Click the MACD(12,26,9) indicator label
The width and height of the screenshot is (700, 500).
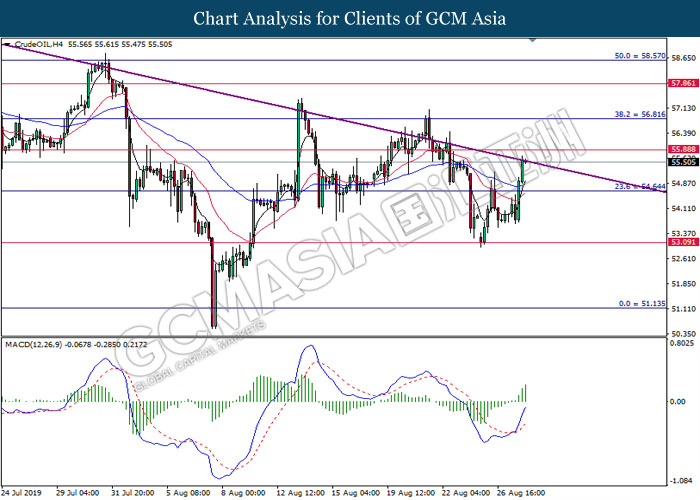click(33, 345)
